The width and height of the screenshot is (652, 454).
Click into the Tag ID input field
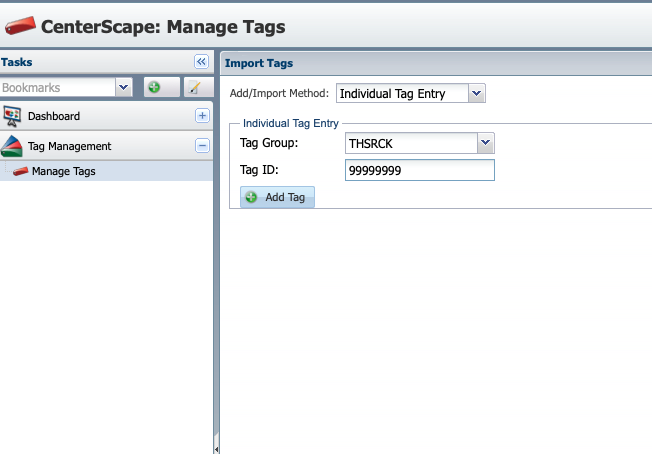pos(420,170)
